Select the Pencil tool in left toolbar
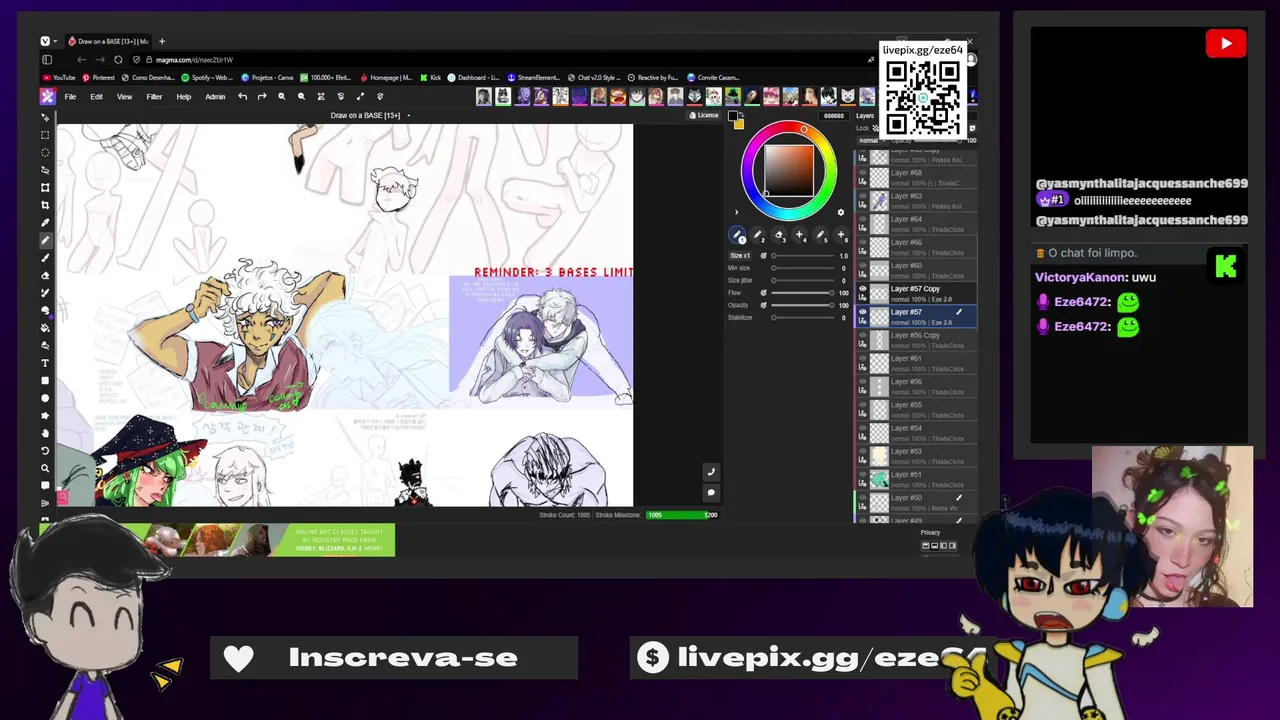The width and height of the screenshot is (1280, 720). [x=45, y=240]
